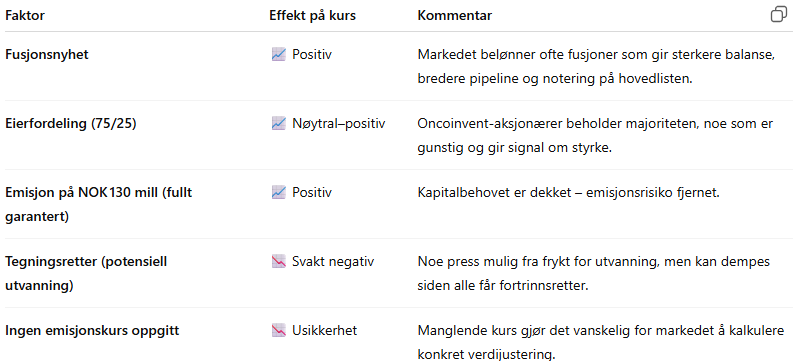Click the Fusjonsnyhet row label
This screenshot has width=797, height=362.
(x=47, y=54)
